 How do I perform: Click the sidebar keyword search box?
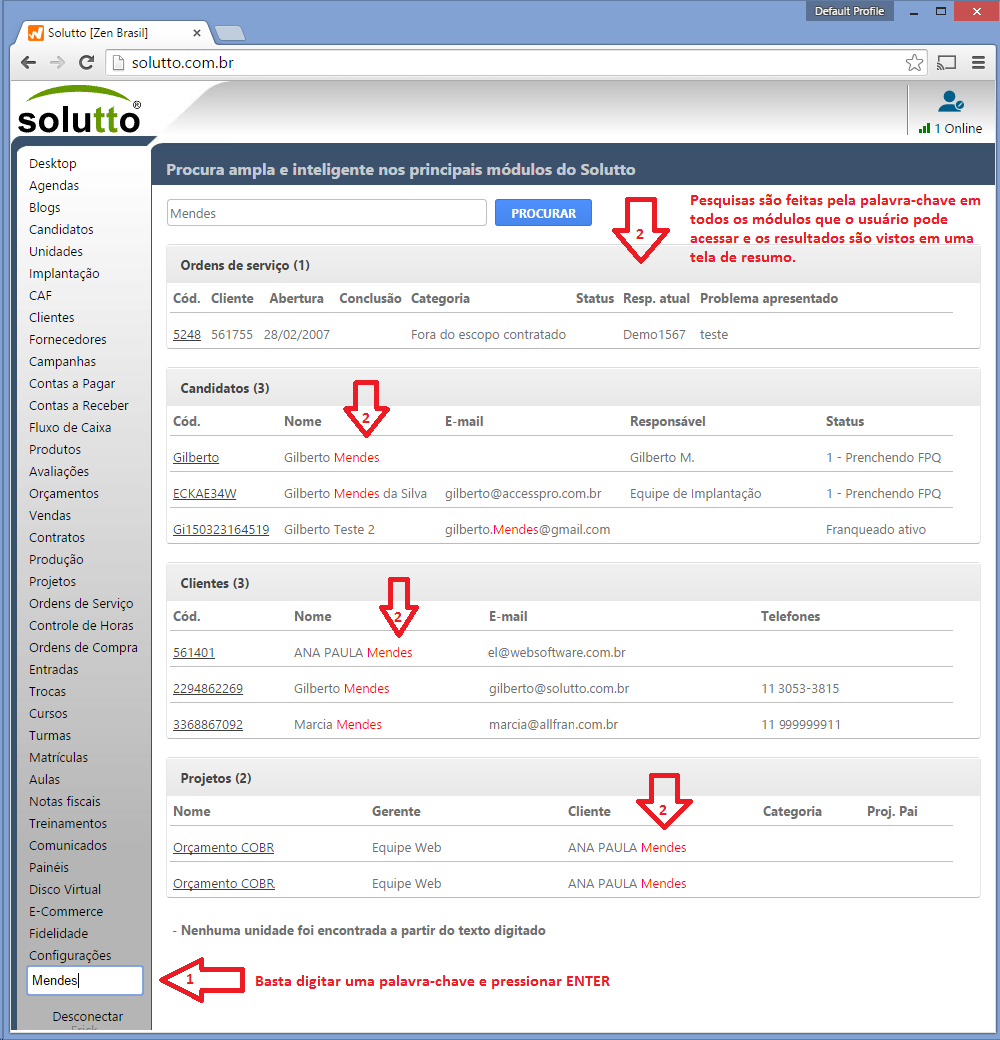(85, 980)
